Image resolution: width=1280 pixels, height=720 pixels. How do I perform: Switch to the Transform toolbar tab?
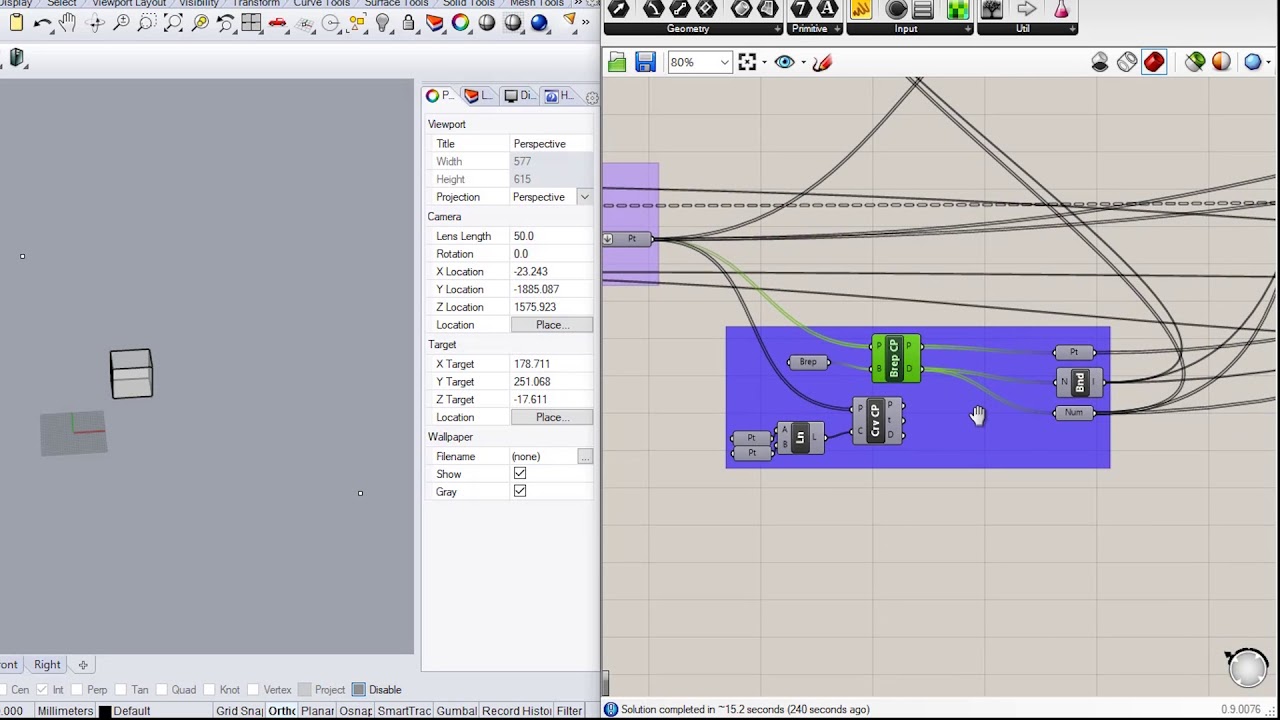[x=256, y=3]
